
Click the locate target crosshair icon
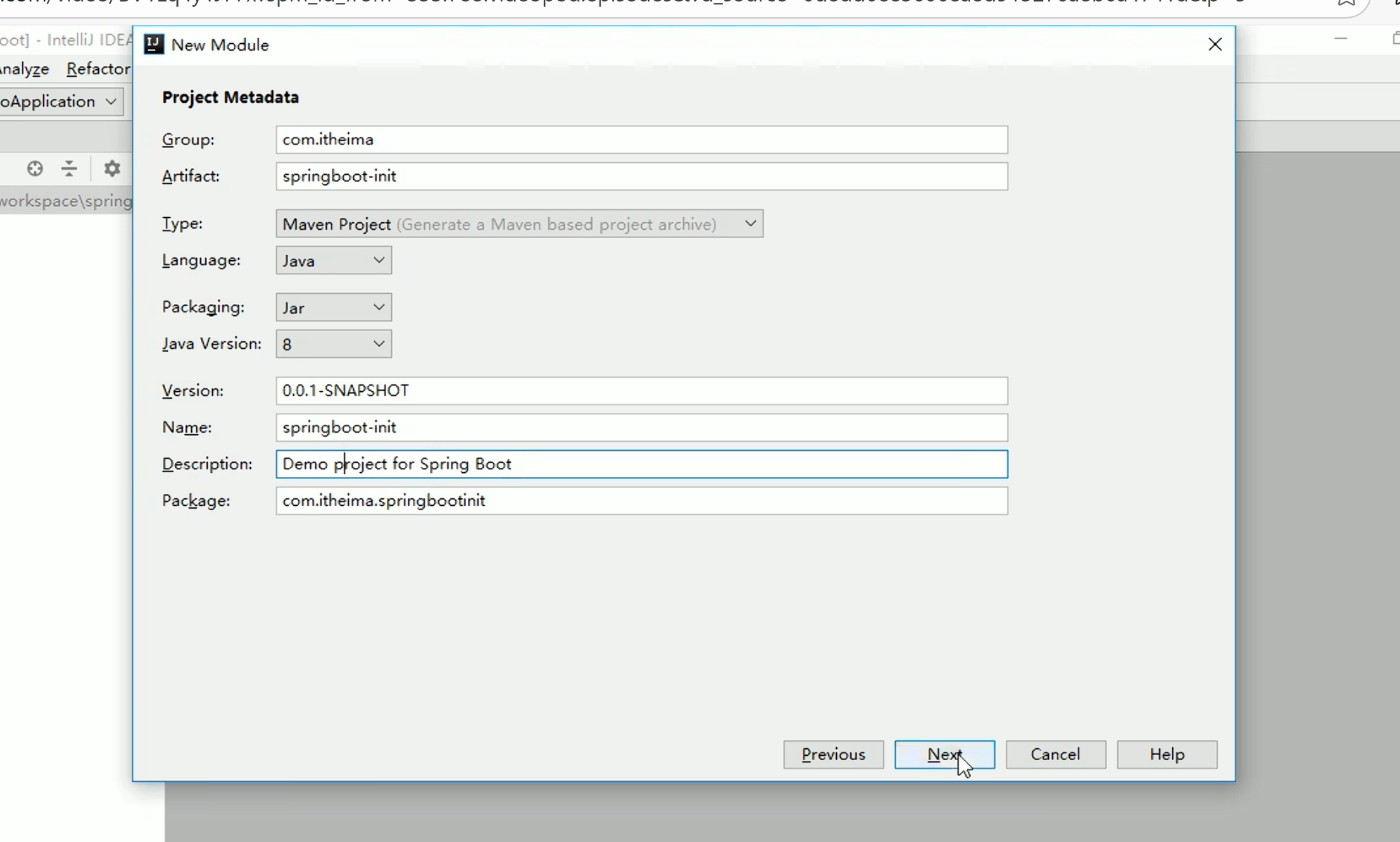click(x=34, y=169)
